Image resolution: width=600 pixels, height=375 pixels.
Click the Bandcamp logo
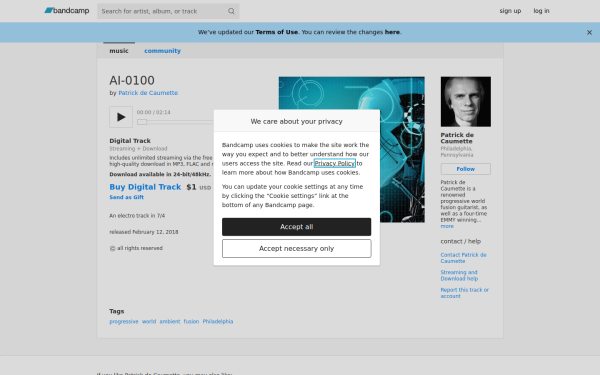(67, 11)
